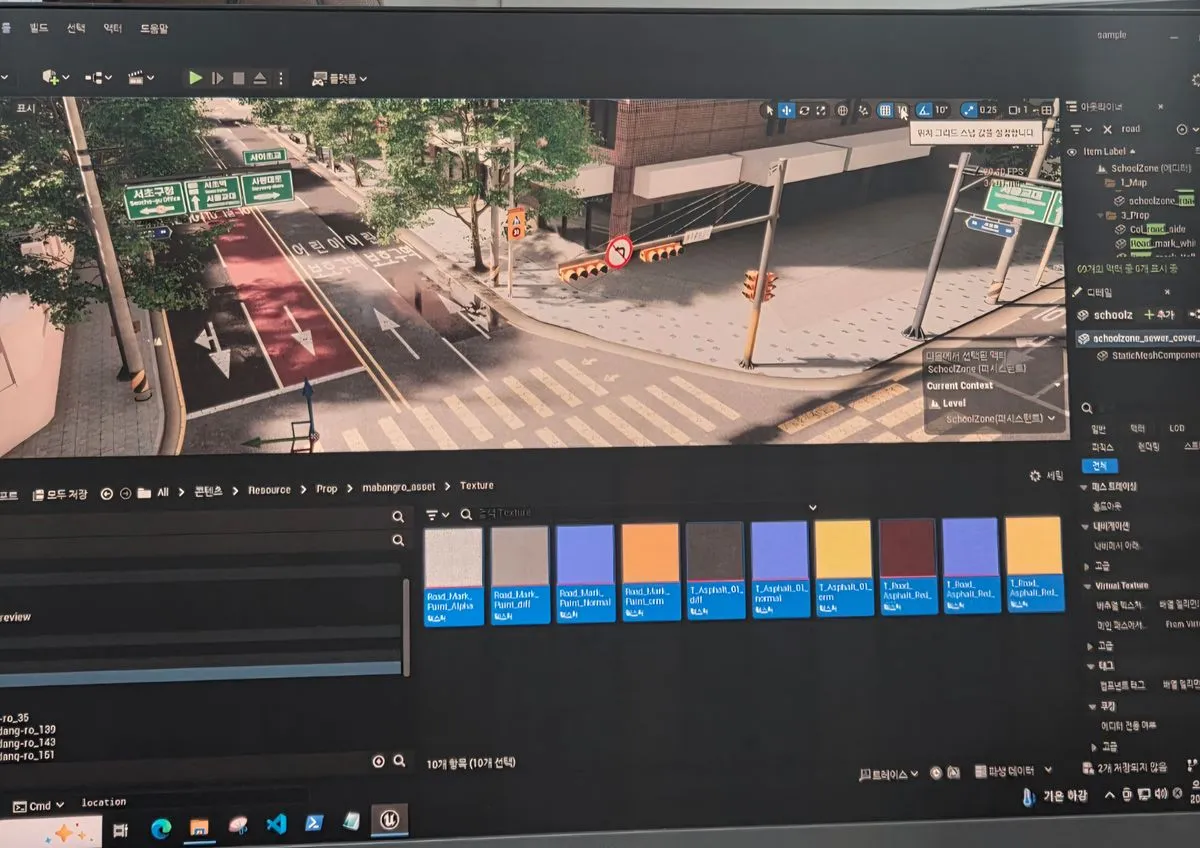The image size is (1200, 848).
Task: Click mabangro_asset in breadcrumb path
Action: 399,488
